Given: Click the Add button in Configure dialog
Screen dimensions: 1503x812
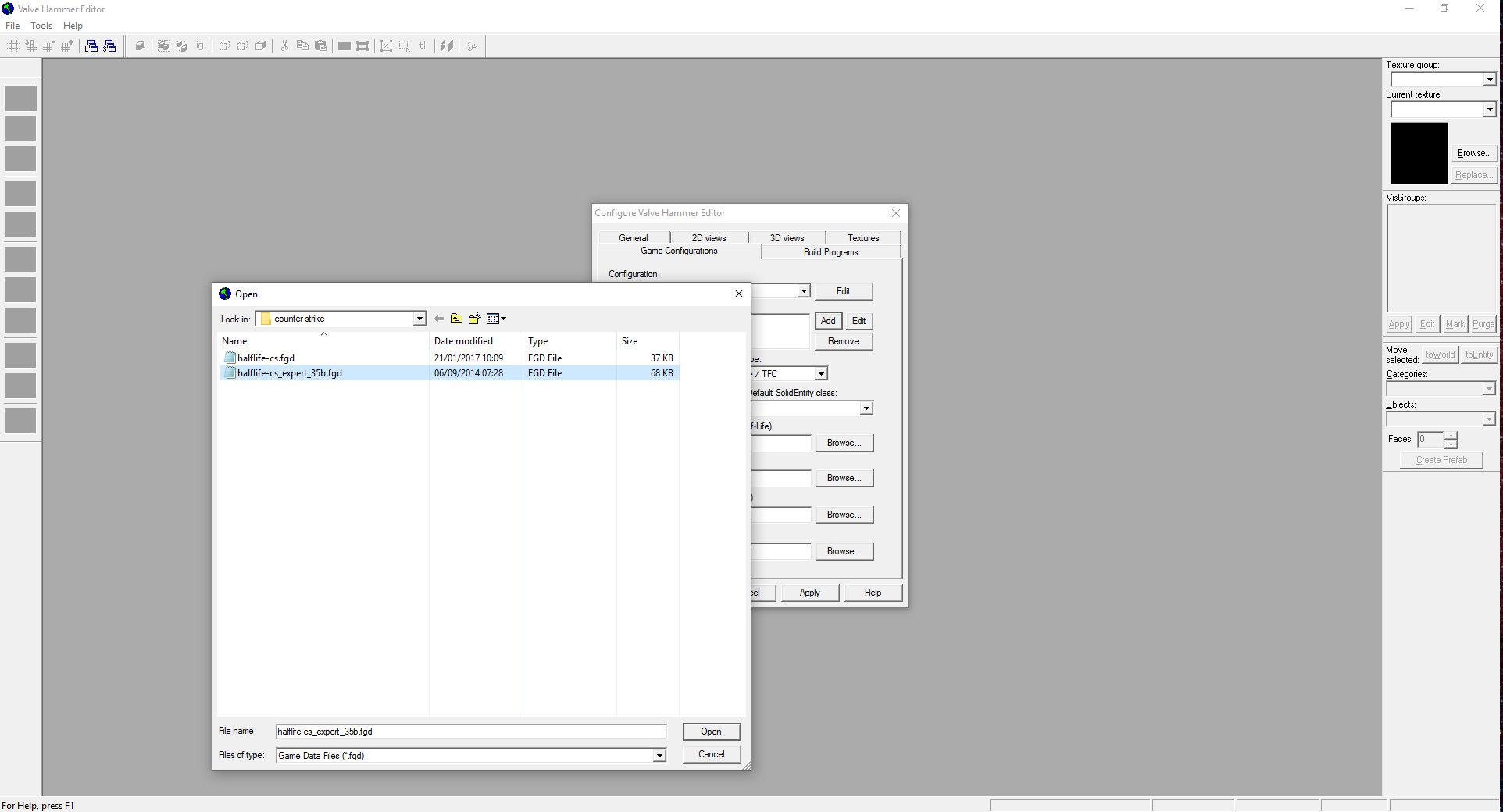Looking at the screenshot, I should pos(828,321).
